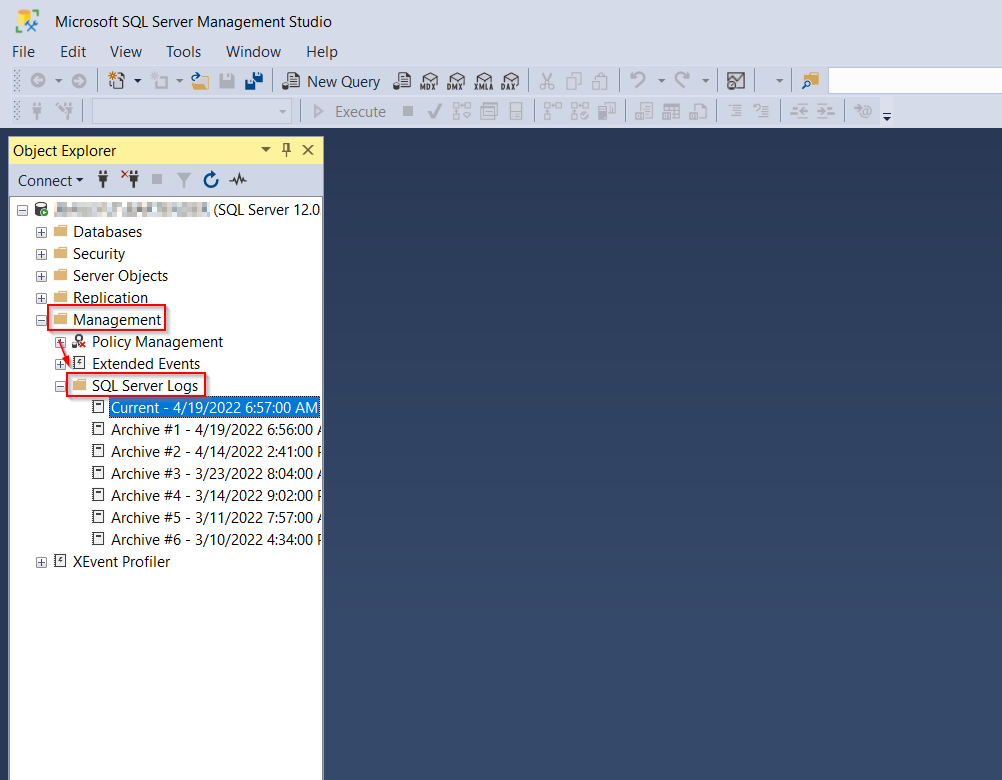Open the Window menu
The image size is (1002, 780).
(x=253, y=52)
